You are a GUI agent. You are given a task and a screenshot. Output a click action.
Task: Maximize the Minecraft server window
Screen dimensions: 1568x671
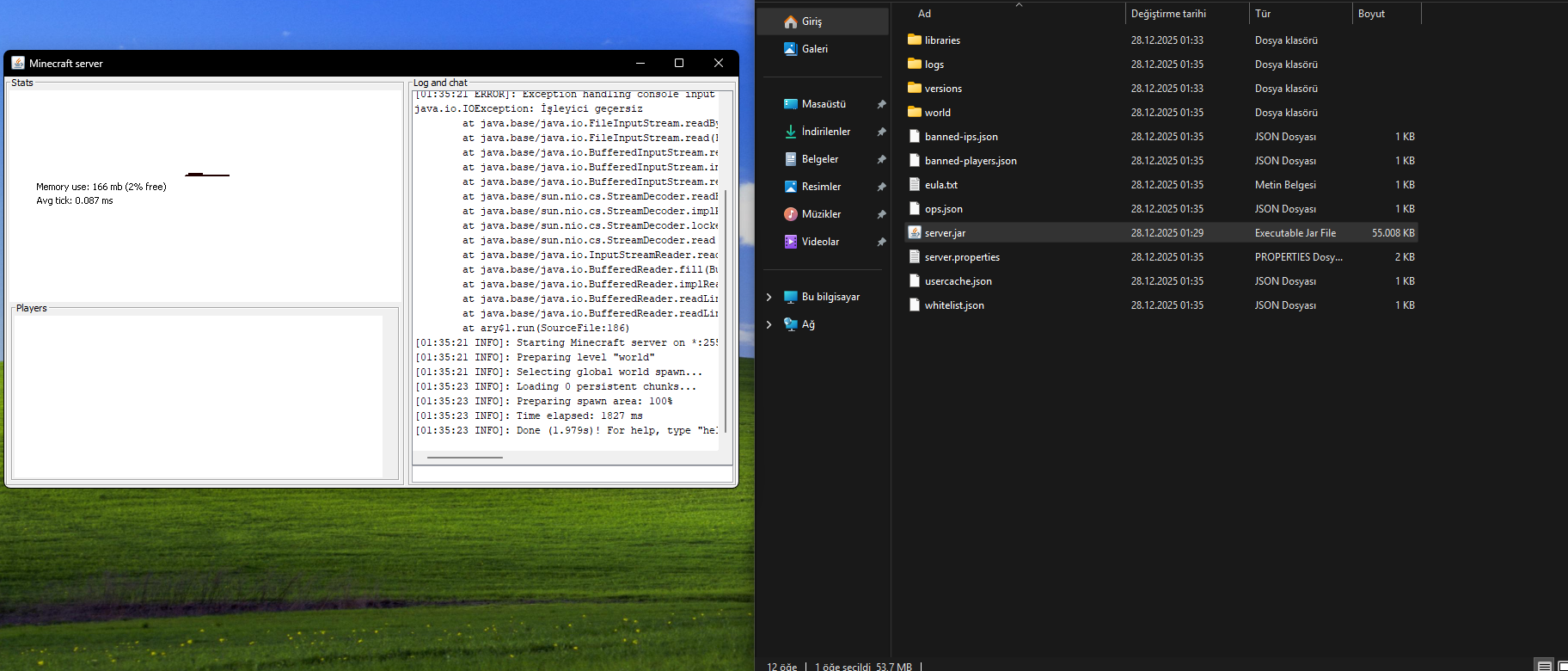pyautogui.click(x=679, y=63)
